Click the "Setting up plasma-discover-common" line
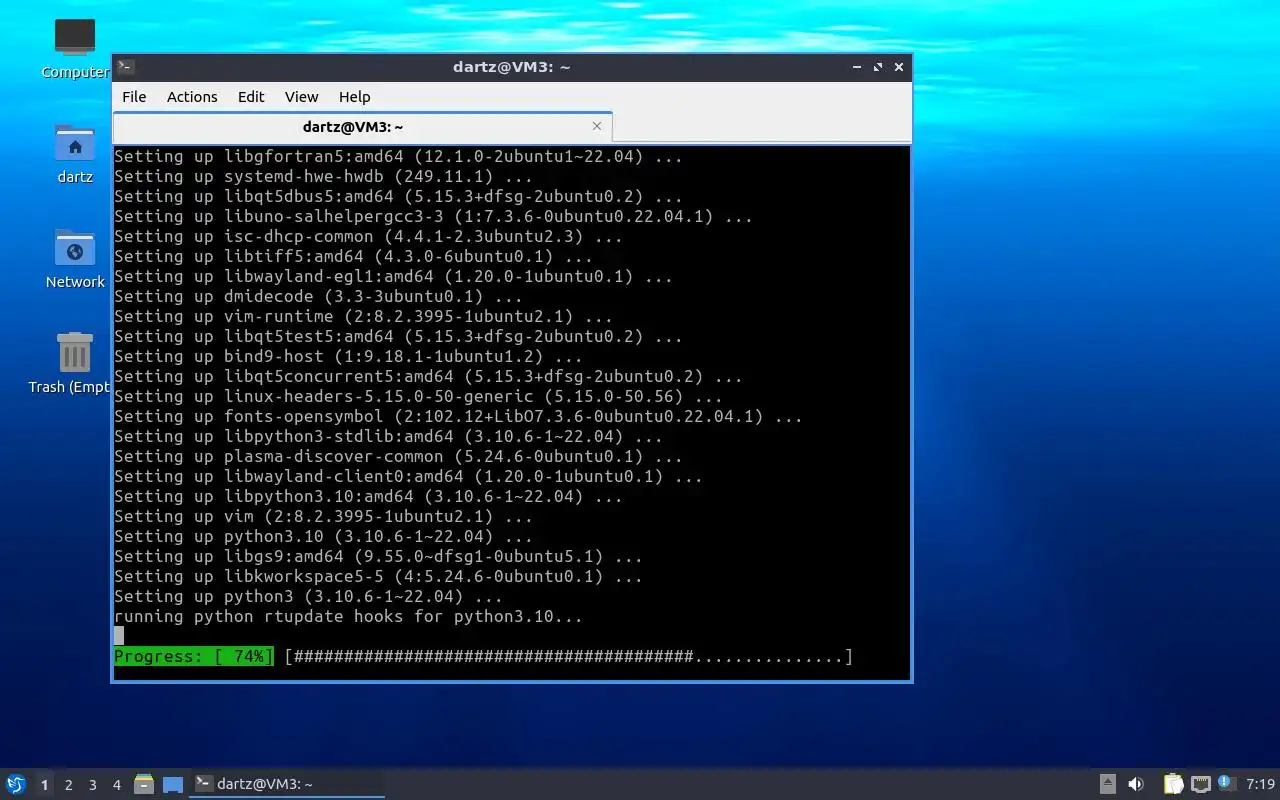Viewport: 1280px width, 800px height. [398, 457]
